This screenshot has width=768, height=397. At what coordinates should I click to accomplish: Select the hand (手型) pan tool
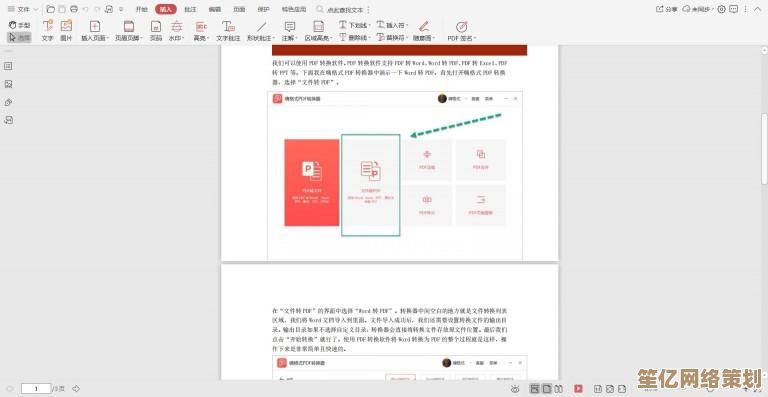point(20,25)
